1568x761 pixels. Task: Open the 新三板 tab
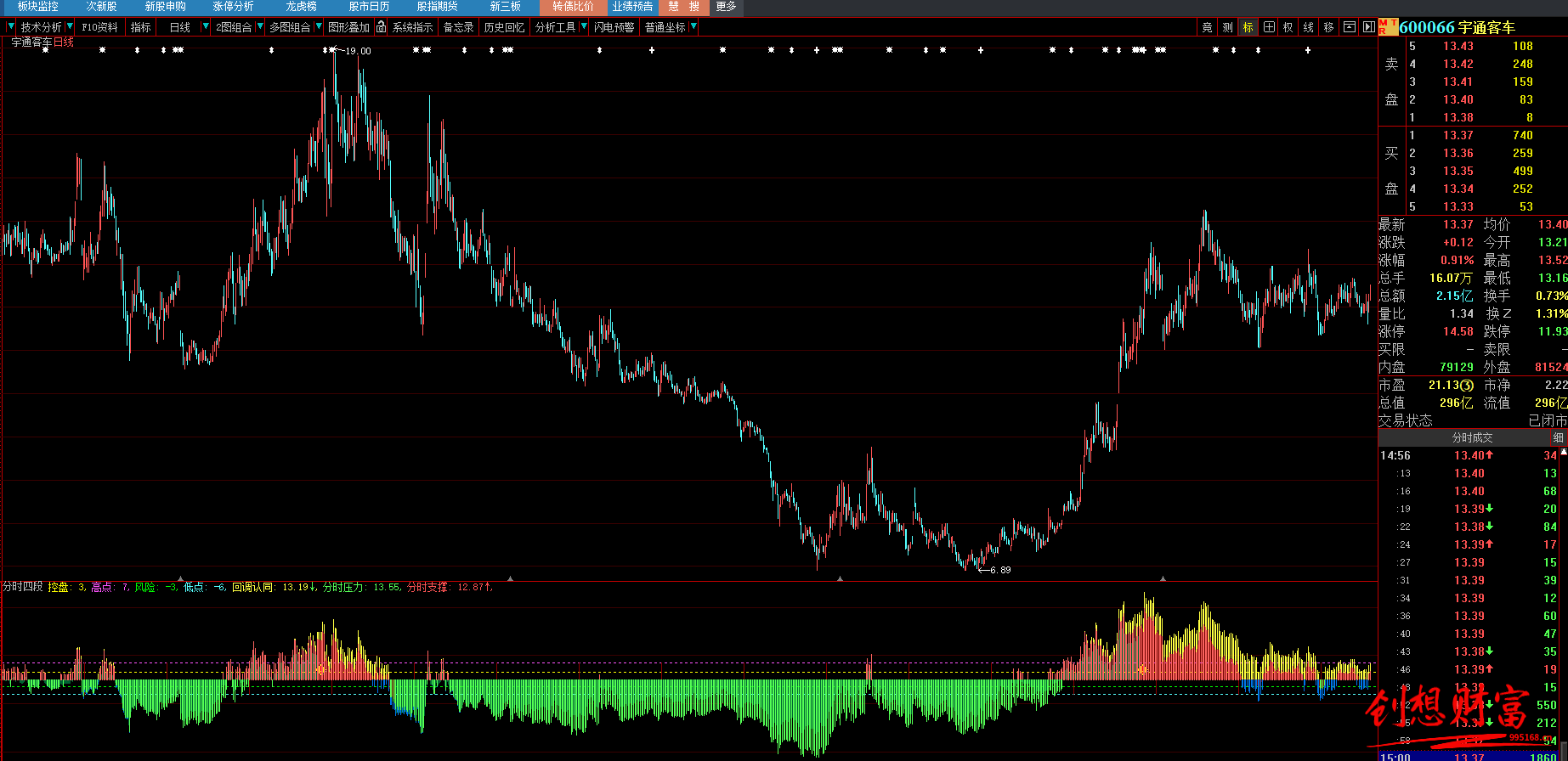coord(505,7)
